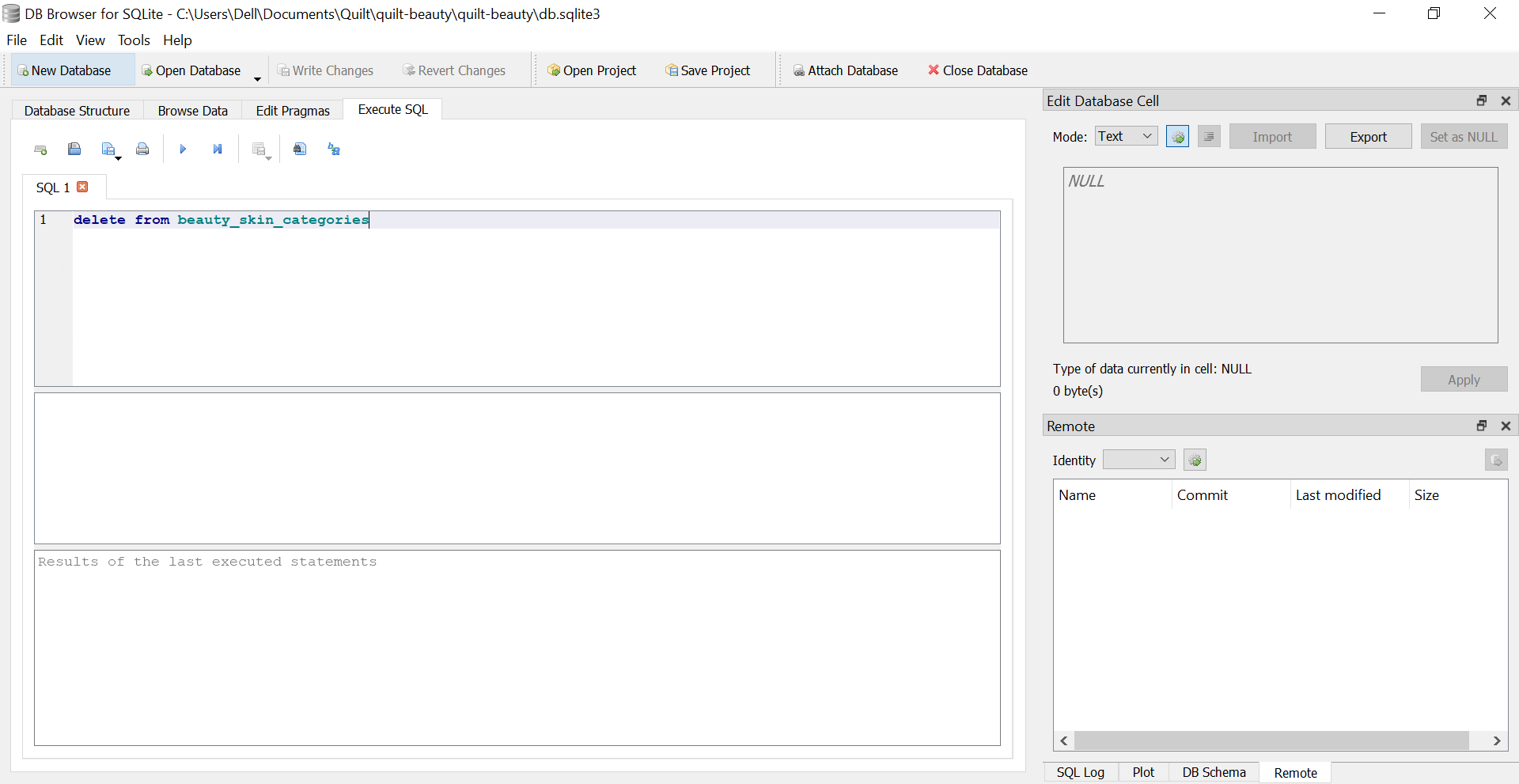Click right arrow of Remote horizontal scrollbar
This screenshot has height=784, width=1519.
point(1497,740)
